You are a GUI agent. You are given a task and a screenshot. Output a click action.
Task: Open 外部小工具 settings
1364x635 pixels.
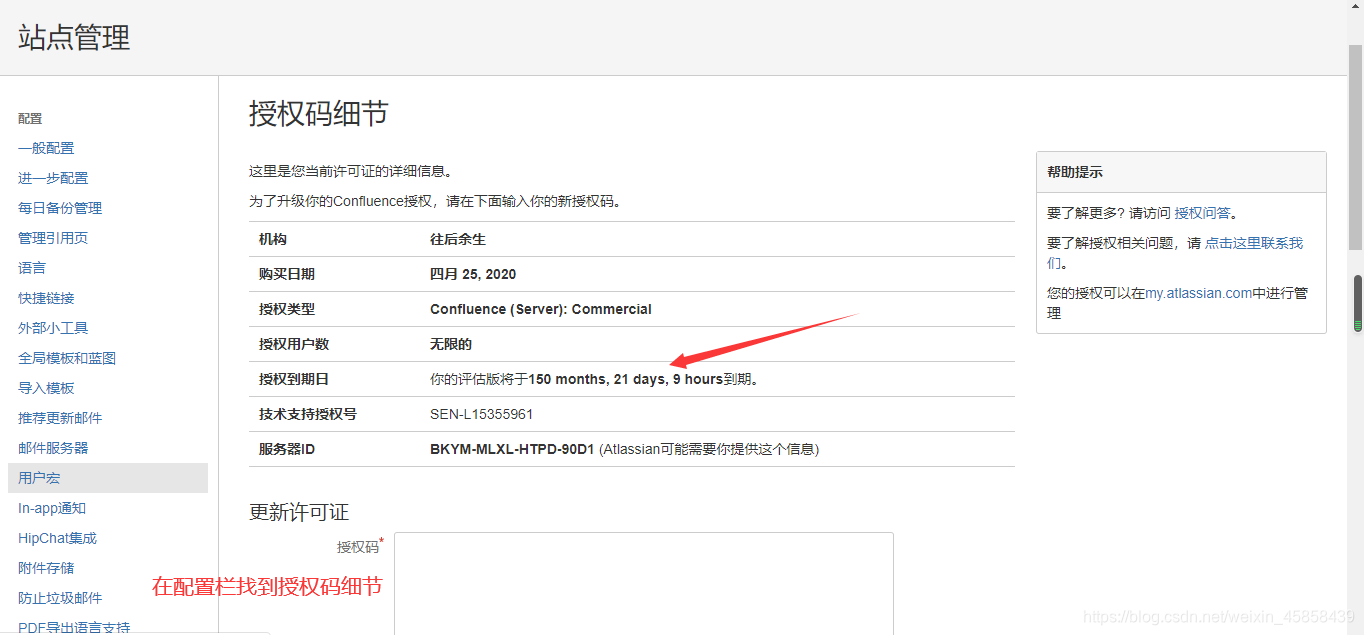[53, 328]
